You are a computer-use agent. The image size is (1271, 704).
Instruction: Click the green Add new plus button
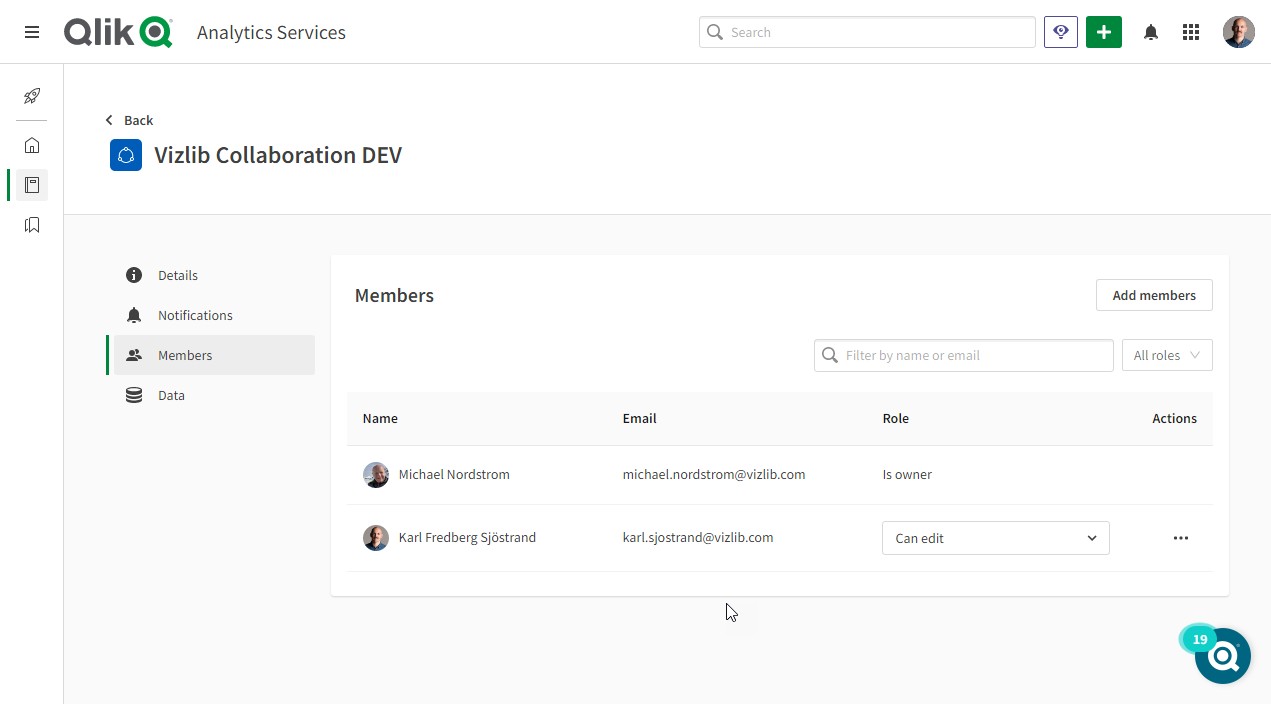coord(1104,32)
